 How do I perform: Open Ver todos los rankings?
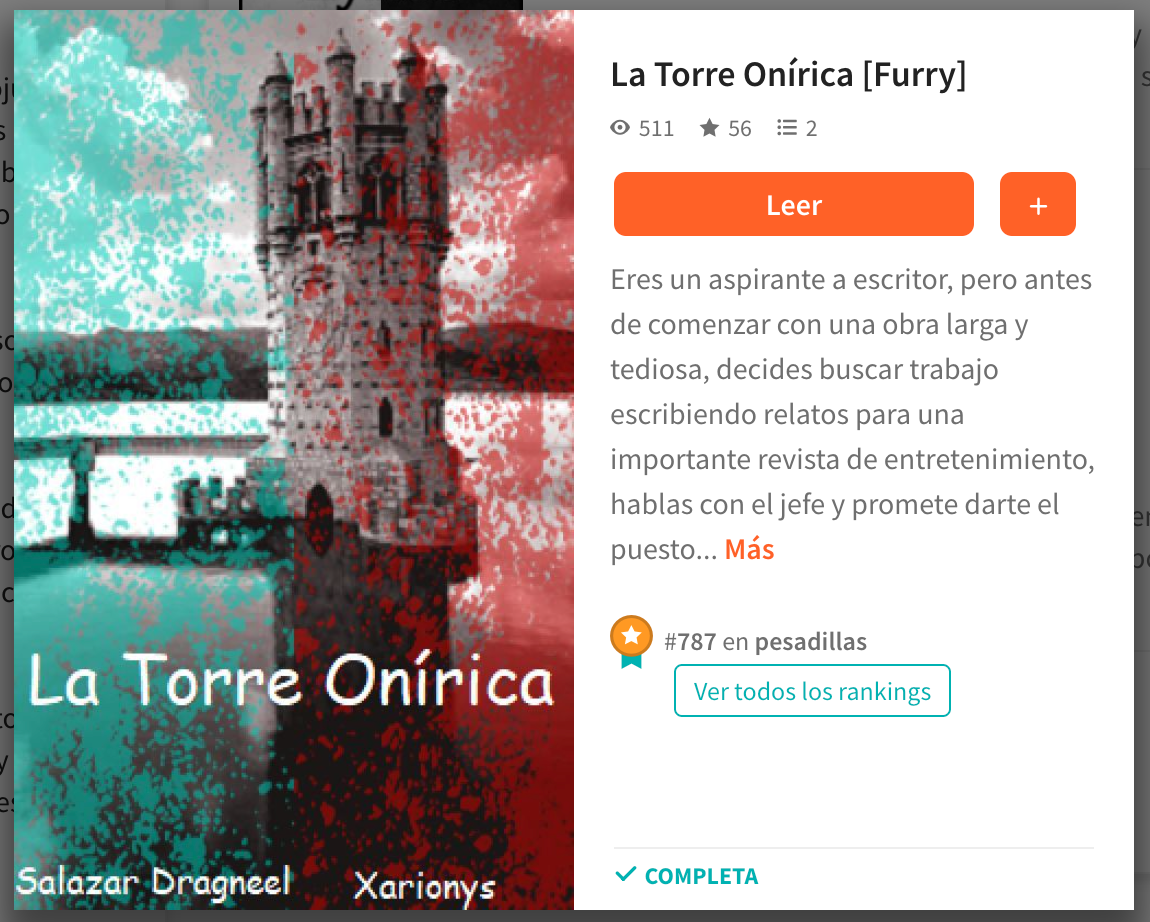812,691
